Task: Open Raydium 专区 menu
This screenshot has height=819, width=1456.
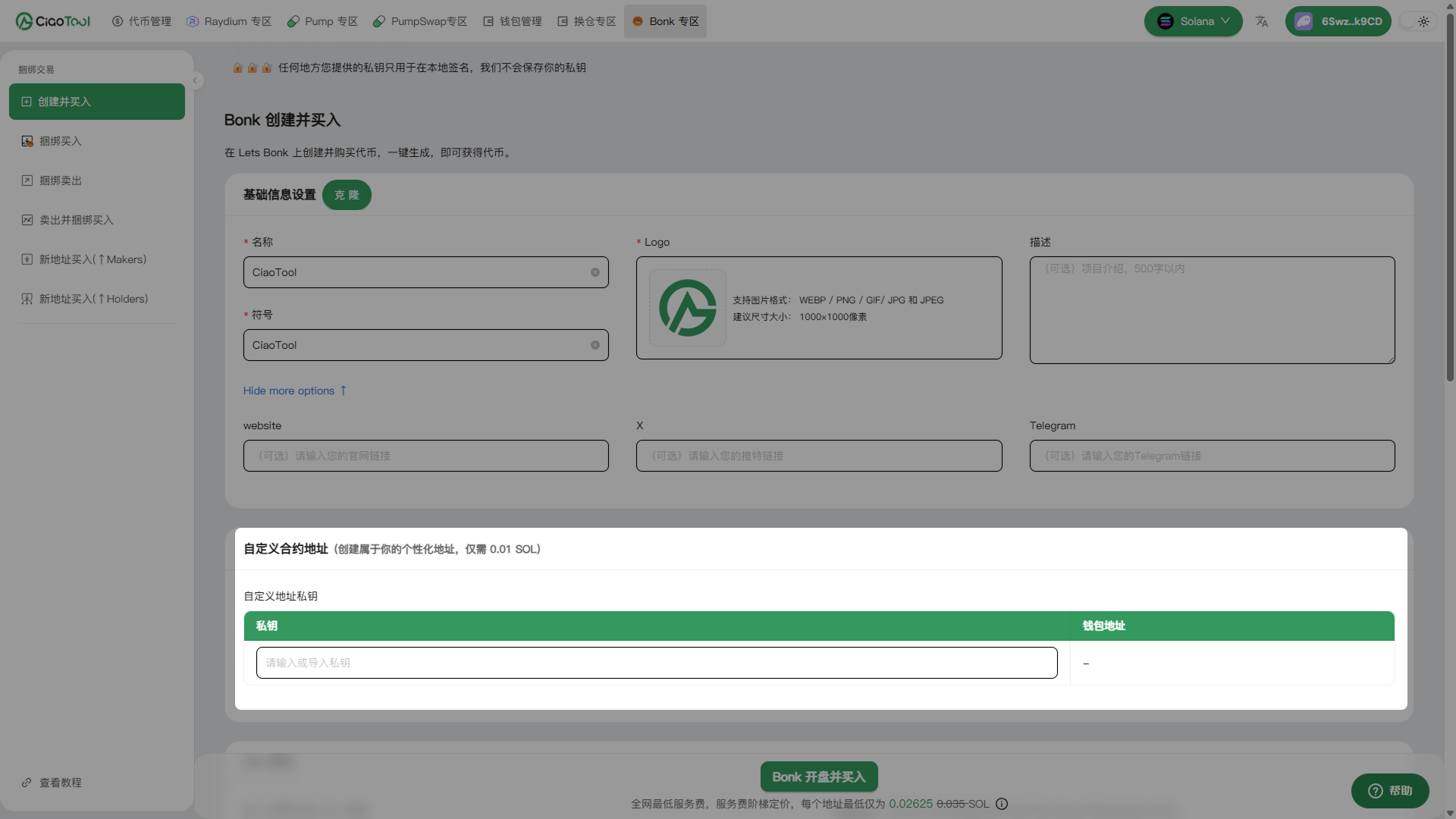Action: 229,21
